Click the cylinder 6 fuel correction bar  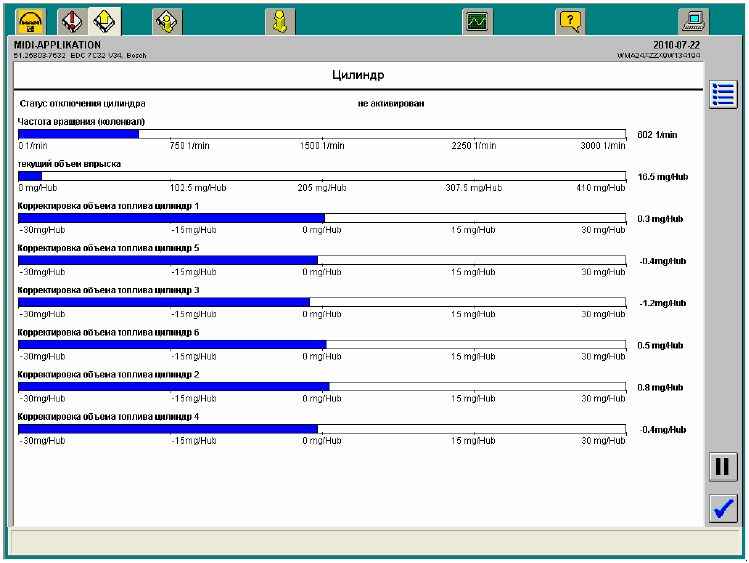pyautogui.click(x=322, y=344)
